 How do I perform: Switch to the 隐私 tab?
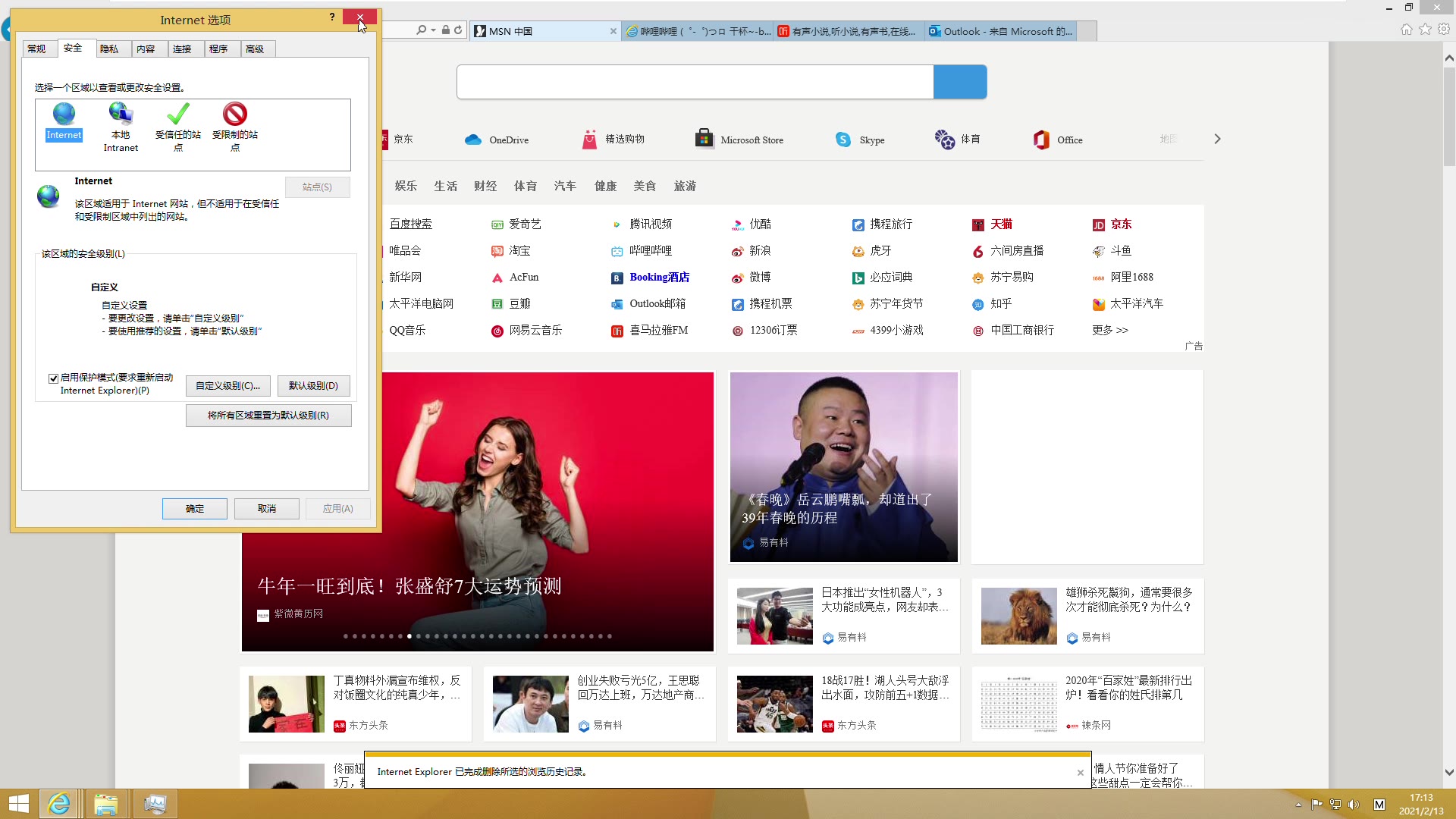(109, 49)
